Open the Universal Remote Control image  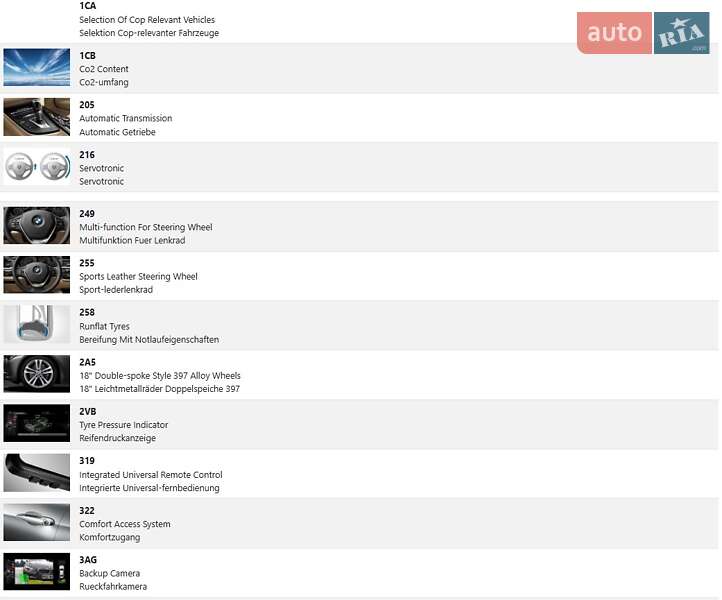37,473
